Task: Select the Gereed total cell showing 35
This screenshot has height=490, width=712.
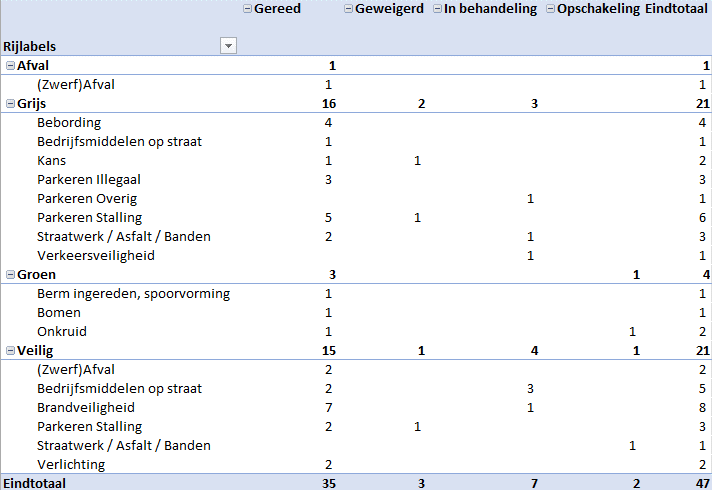Action: pos(329,484)
